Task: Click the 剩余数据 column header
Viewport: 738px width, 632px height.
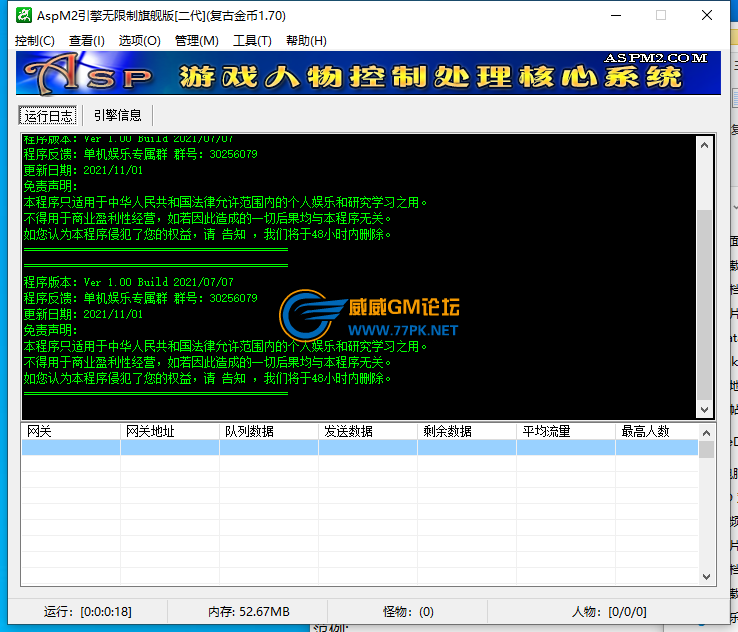Action: click(x=467, y=432)
